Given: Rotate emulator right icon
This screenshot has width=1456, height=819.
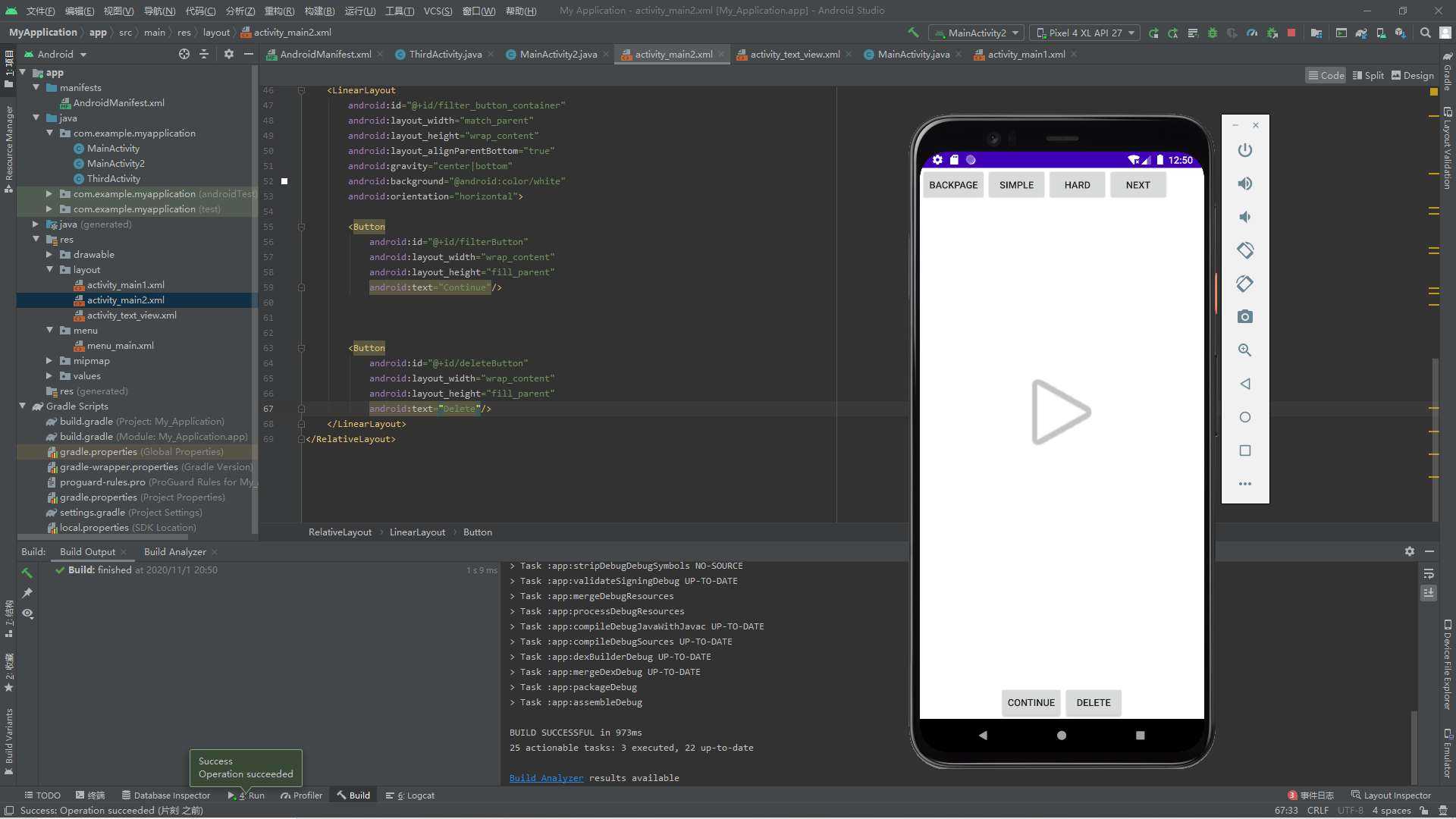Looking at the screenshot, I should pyautogui.click(x=1245, y=284).
